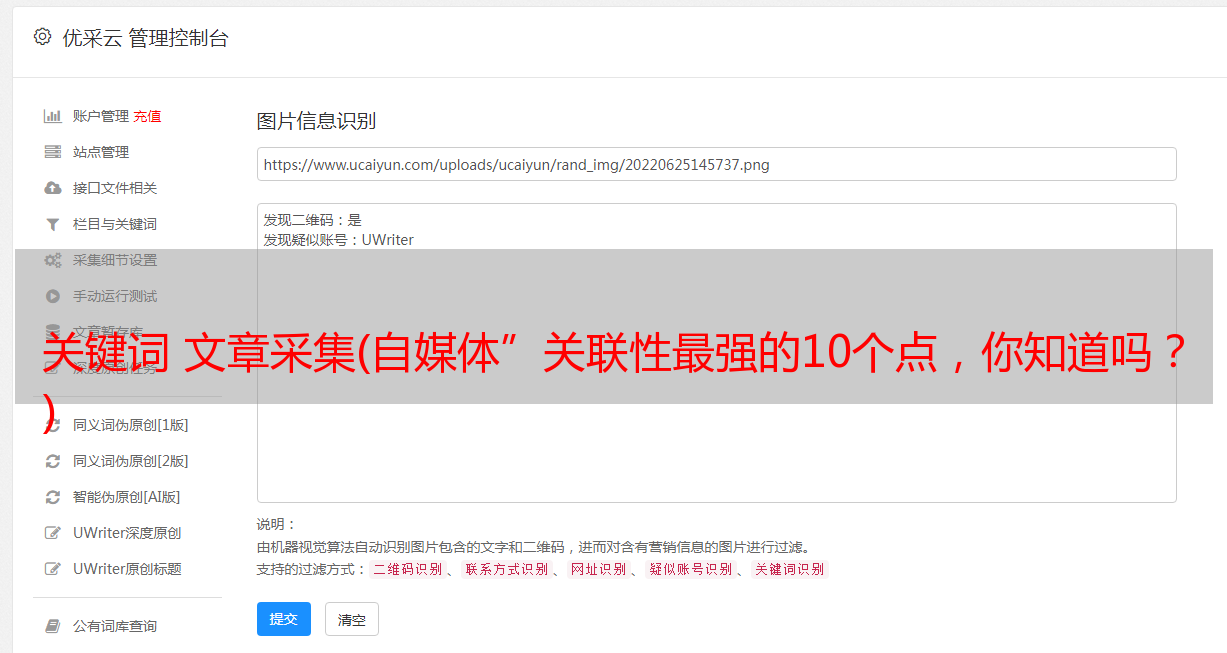Click the 说明： label
This screenshot has height=653, width=1227.
(x=277, y=524)
